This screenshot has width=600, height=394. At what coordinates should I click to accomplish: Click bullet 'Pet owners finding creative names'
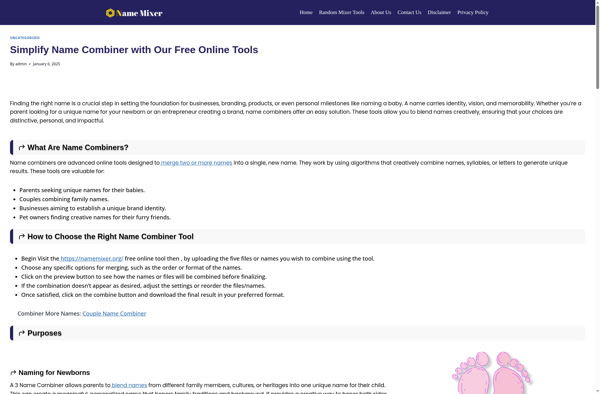point(95,217)
